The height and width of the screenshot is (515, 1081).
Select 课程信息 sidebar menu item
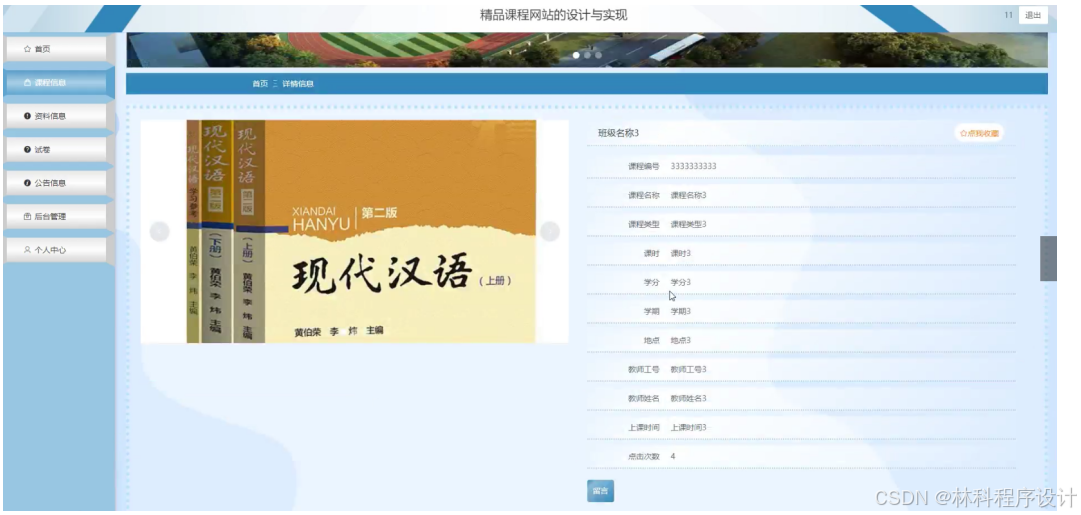point(55,83)
